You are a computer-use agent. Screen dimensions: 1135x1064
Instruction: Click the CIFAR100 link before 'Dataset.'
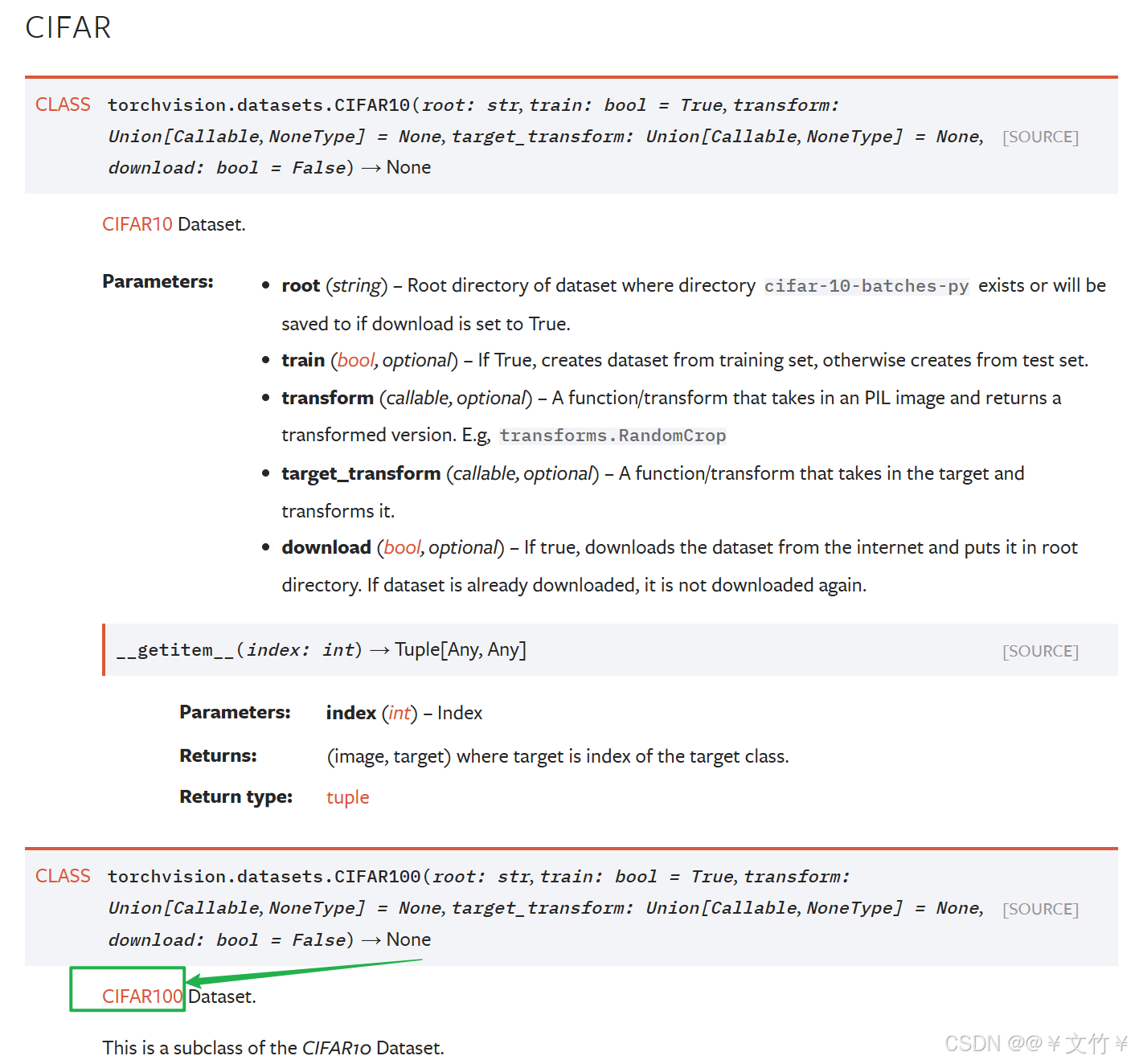click(143, 996)
